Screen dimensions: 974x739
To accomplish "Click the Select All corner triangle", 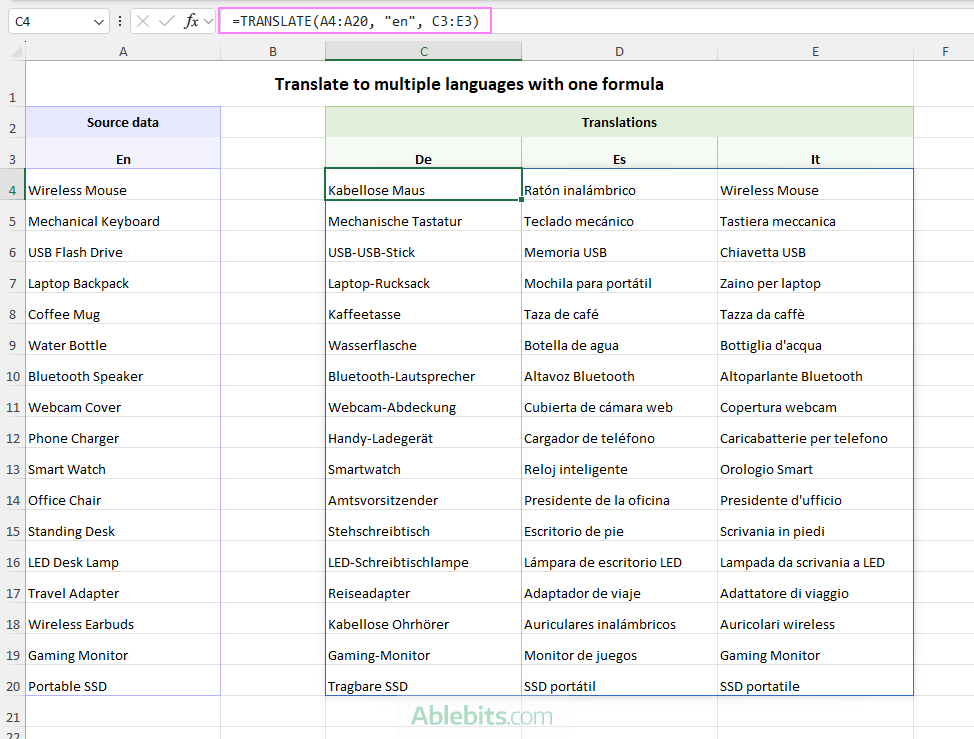I will pos(16,51).
